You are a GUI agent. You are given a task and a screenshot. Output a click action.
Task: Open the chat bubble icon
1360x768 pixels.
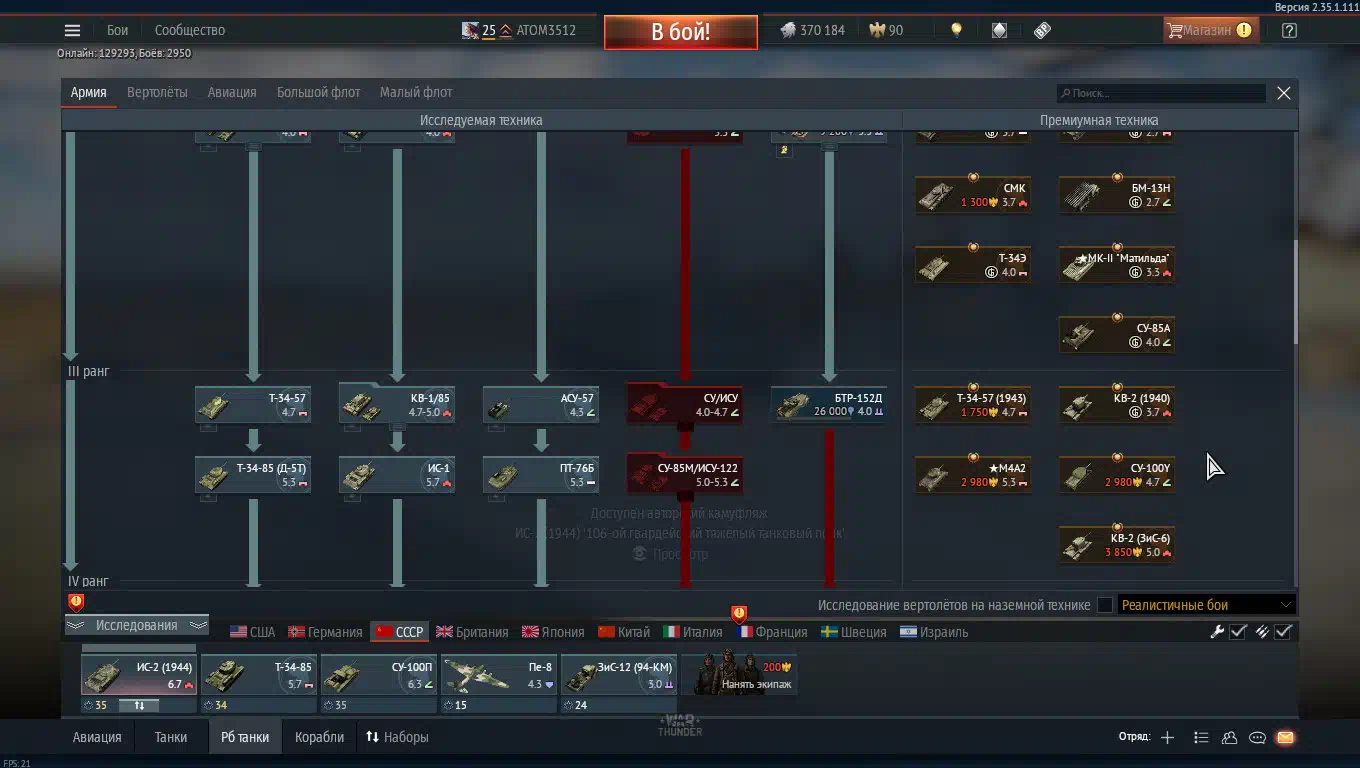[x=1257, y=738]
